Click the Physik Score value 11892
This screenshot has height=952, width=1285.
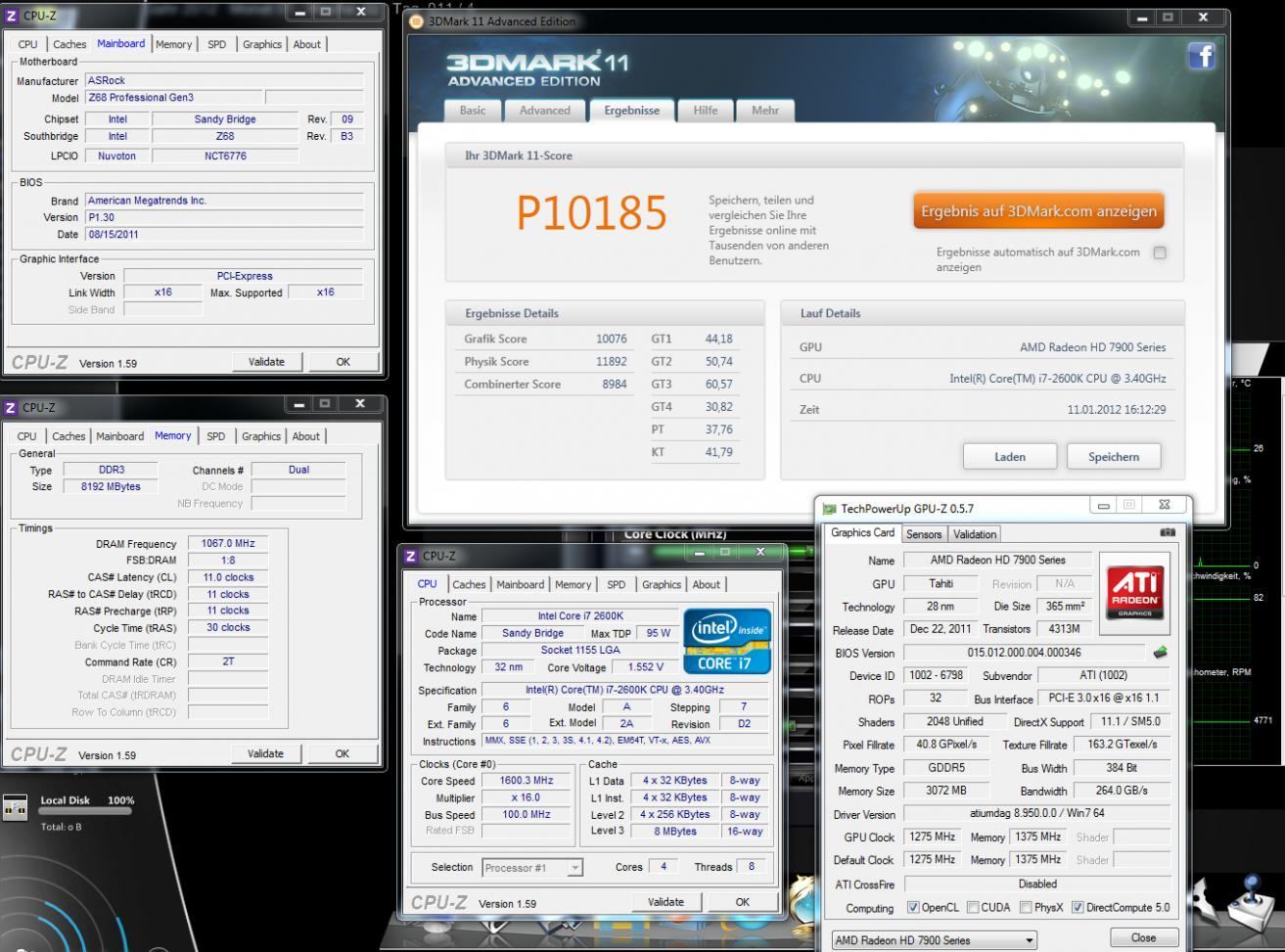tap(612, 361)
